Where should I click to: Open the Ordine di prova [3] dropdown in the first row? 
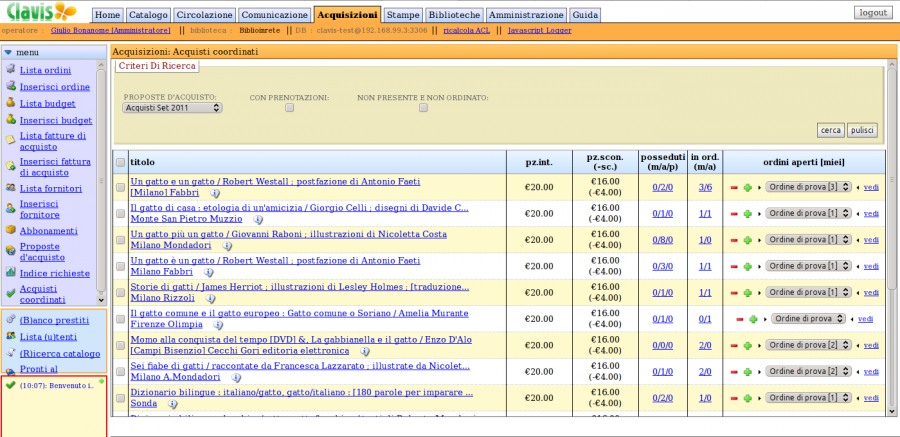click(x=809, y=187)
